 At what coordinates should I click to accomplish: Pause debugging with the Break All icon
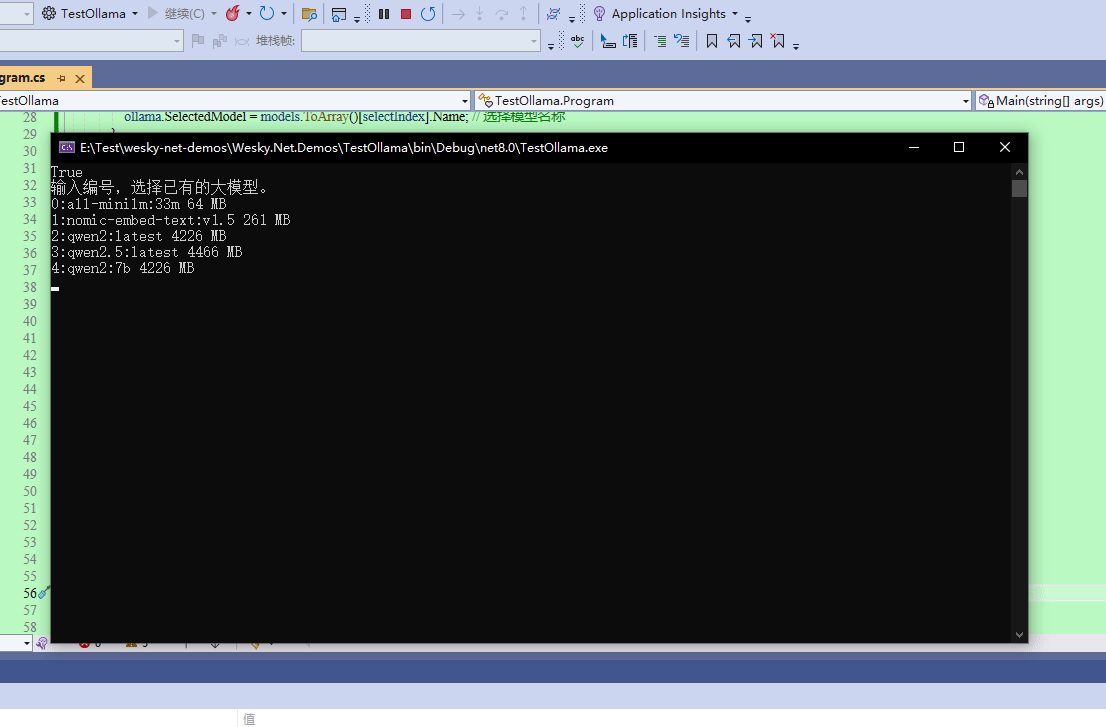(384, 14)
